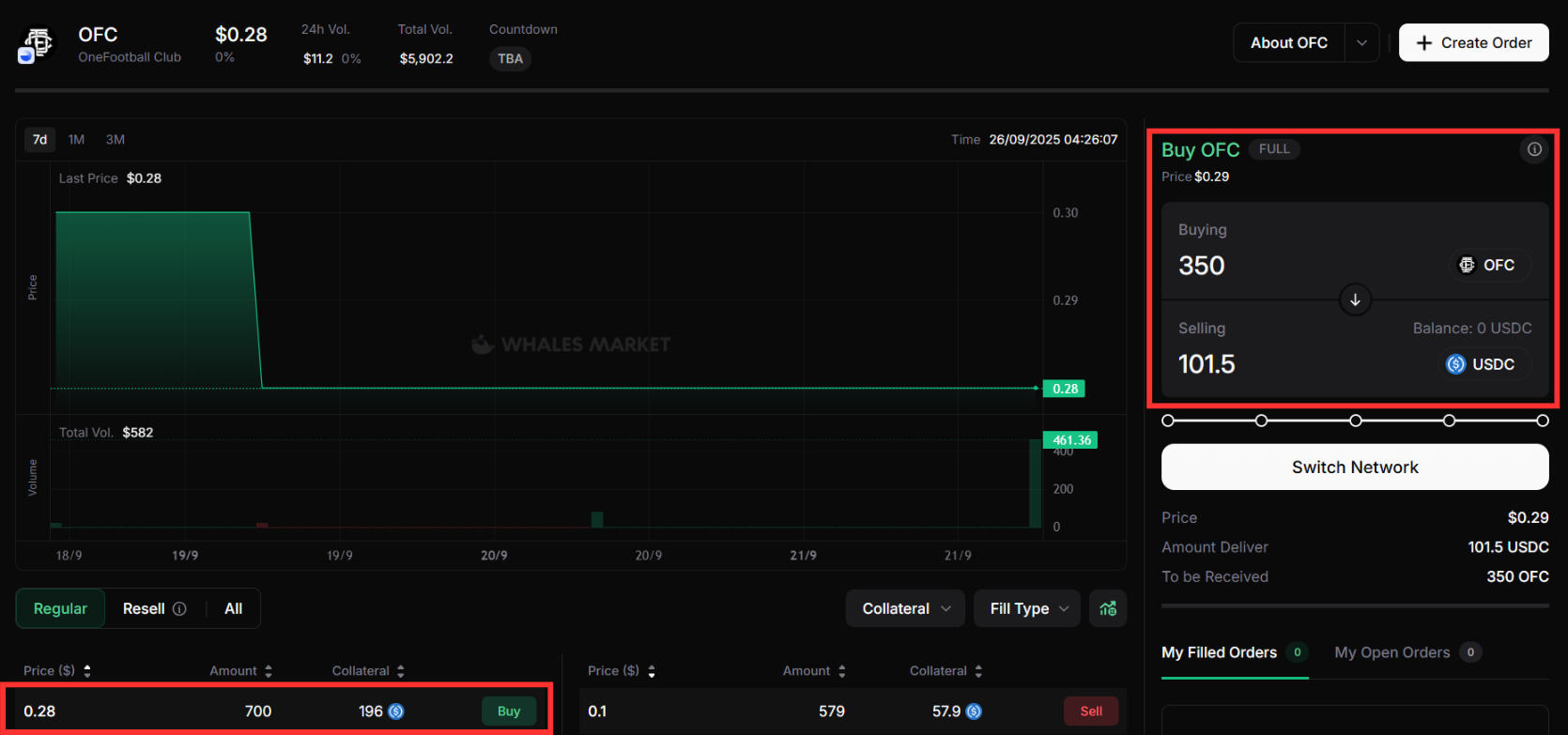Click the 700 amount in buy order row
The width and height of the screenshot is (1568, 735).
click(x=258, y=712)
